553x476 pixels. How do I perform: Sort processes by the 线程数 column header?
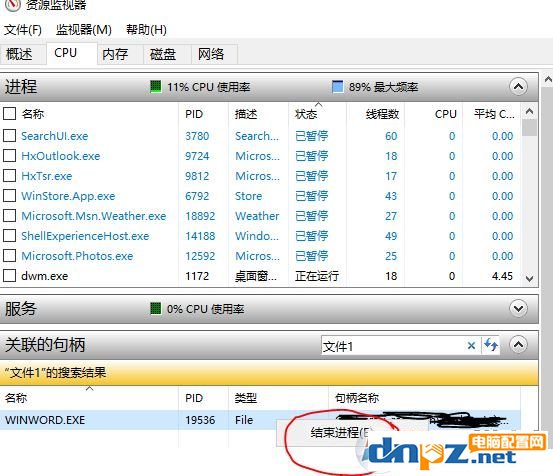pos(382,114)
